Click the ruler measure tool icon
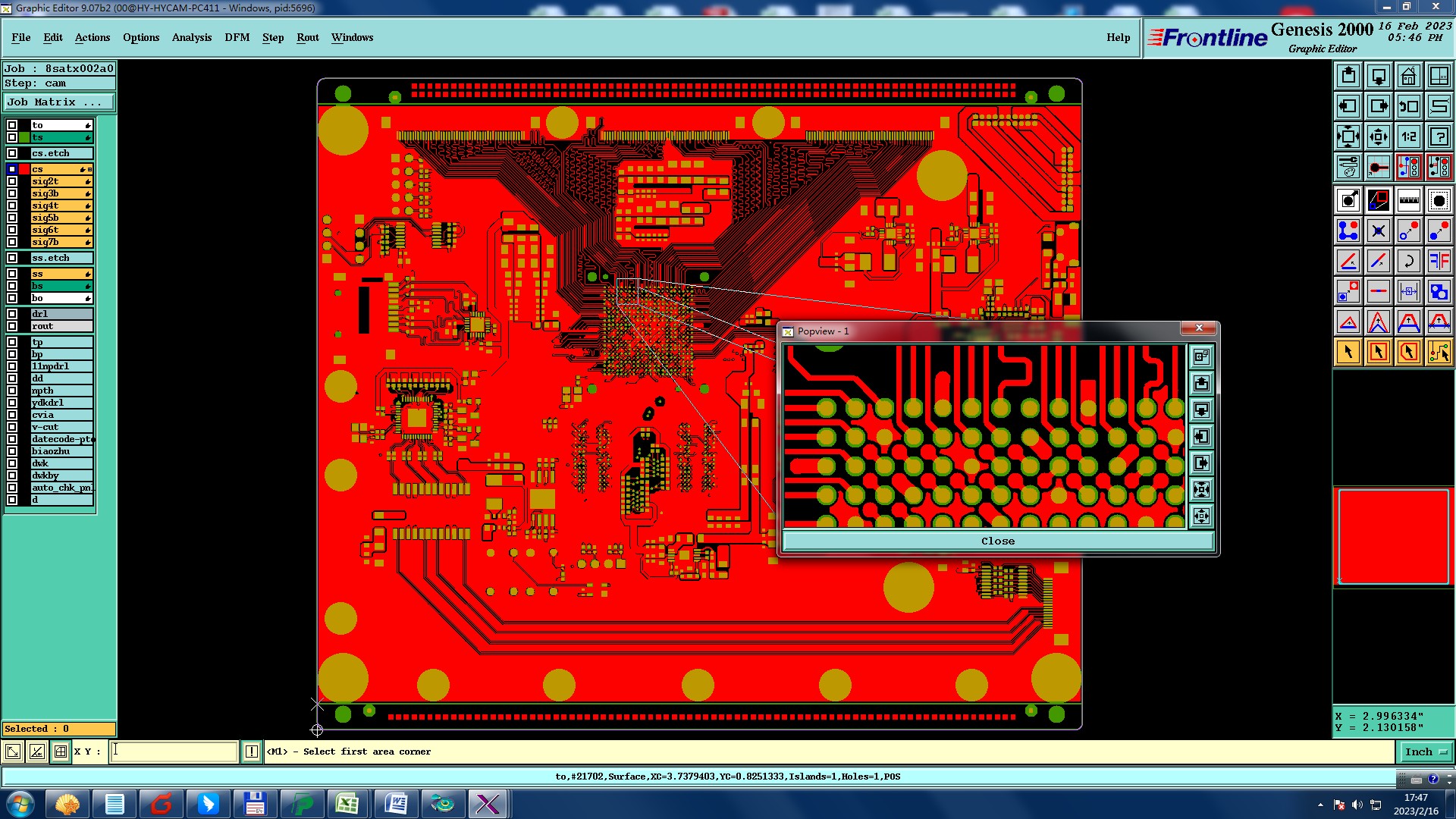The image size is (1456, 819). pos(1408,201)
